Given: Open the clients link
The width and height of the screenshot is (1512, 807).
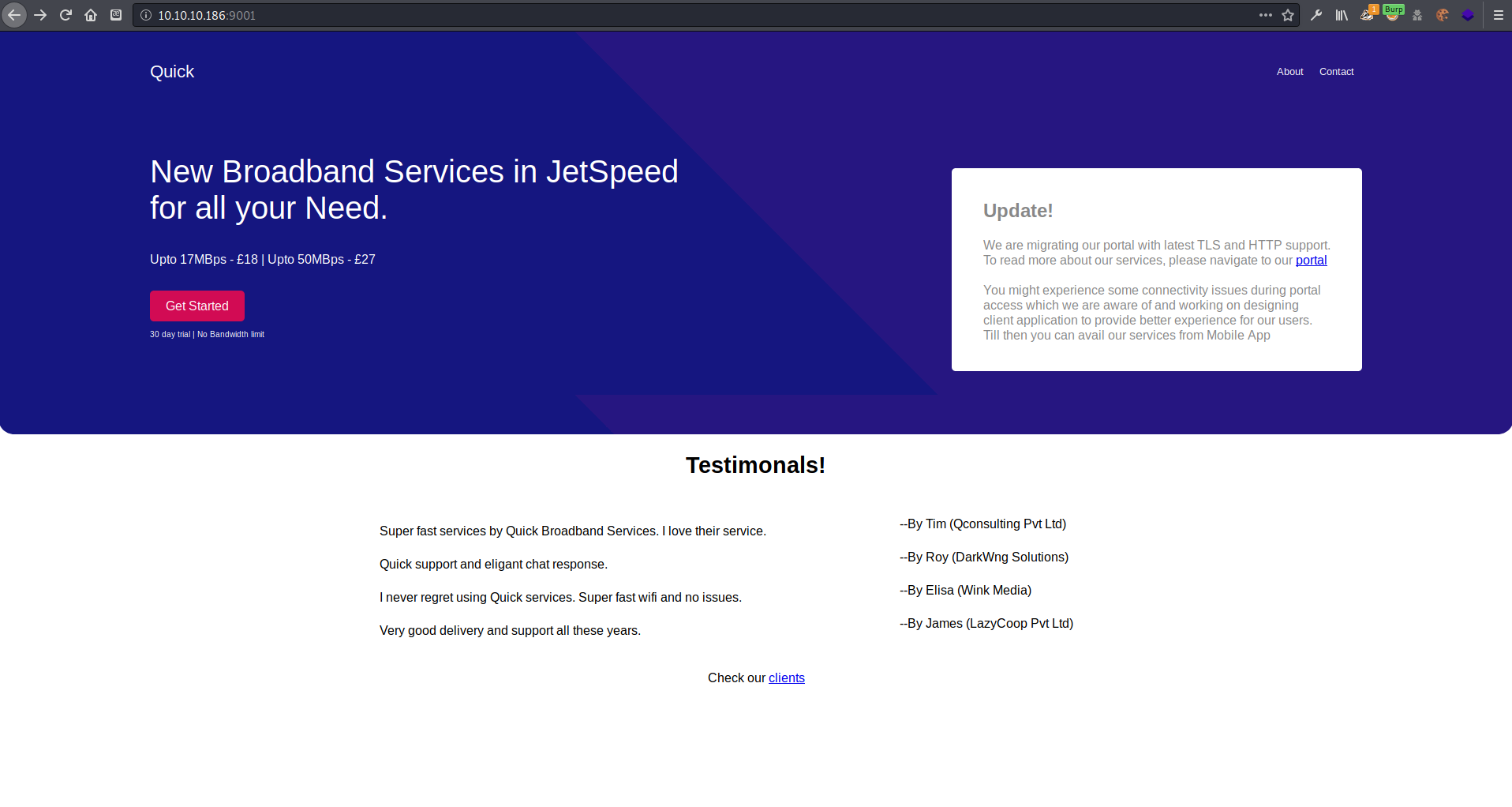Looking at the screenshot, I should coord(787,678).
